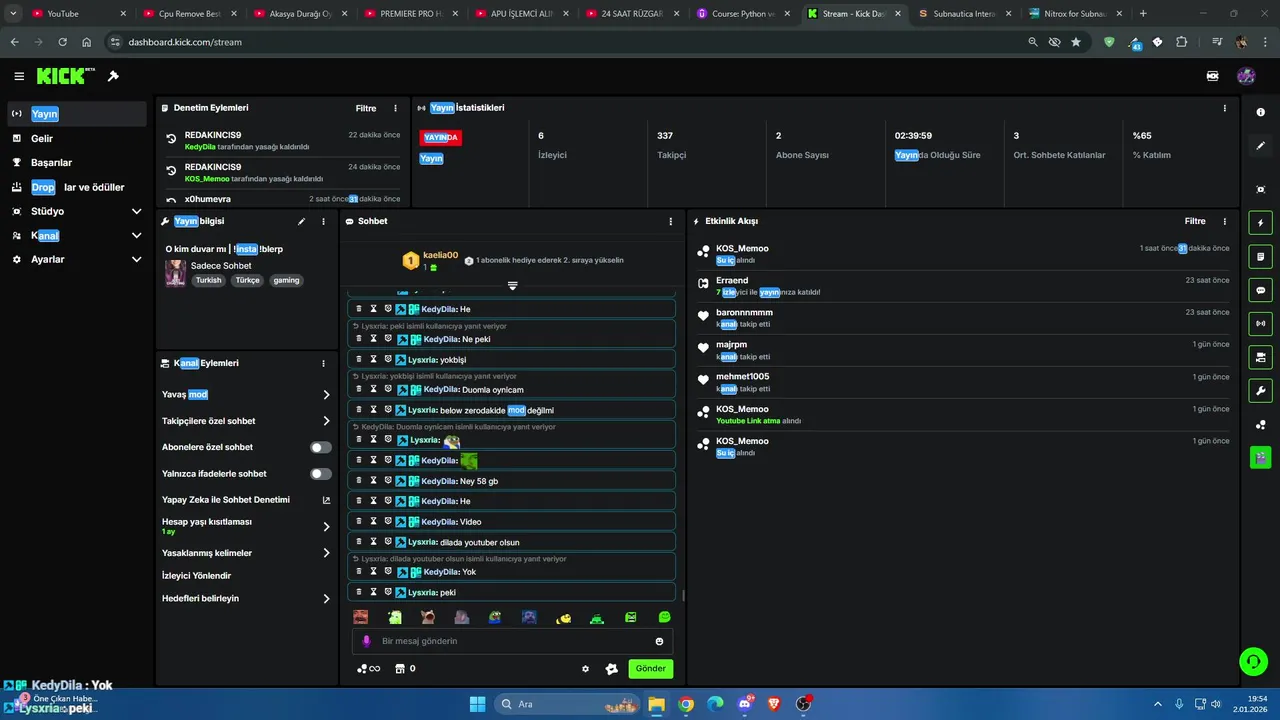Click the Turkish tag in stream info
1280x720 pixels.
208,280
